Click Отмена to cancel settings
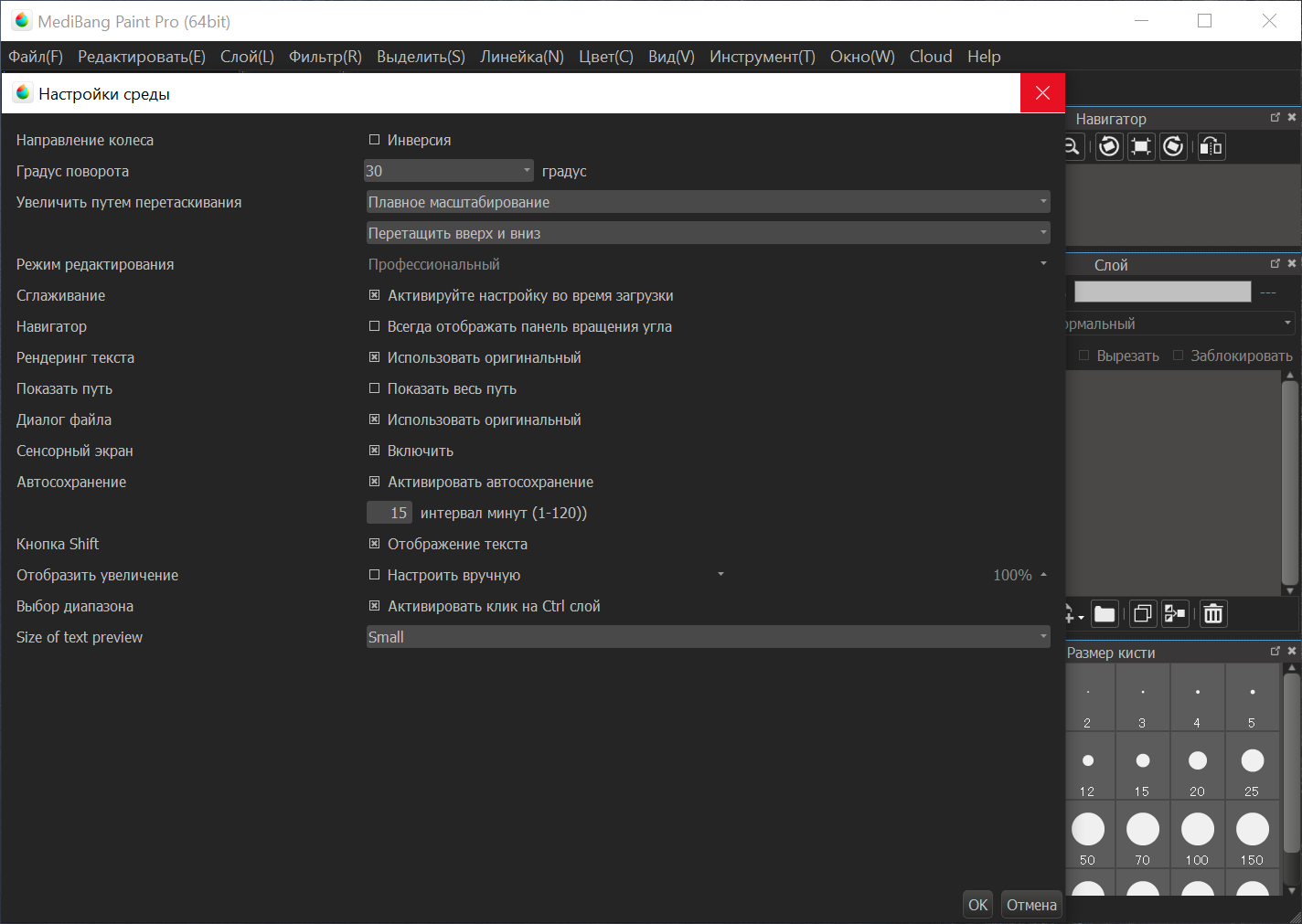 click(1031, 905)
